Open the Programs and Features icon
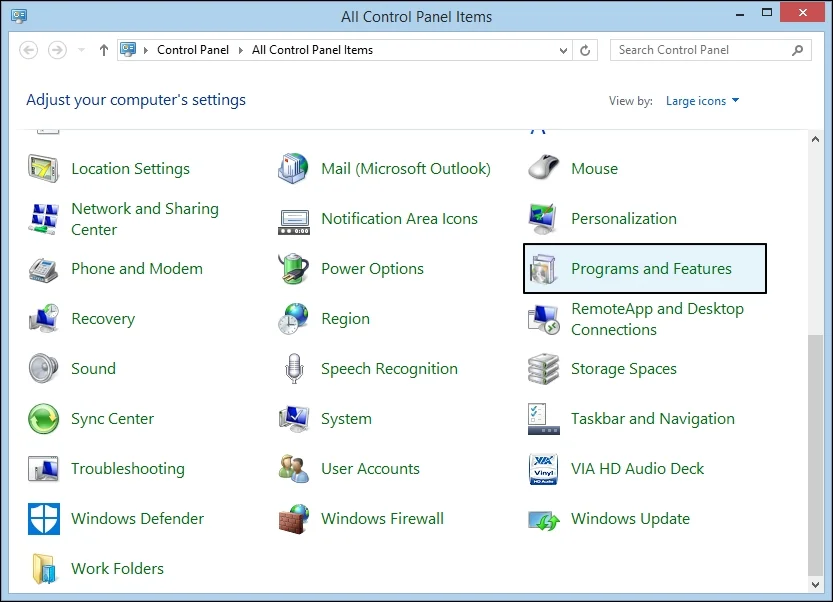This screenshot has height=602, width=833. tap(543, 269)
